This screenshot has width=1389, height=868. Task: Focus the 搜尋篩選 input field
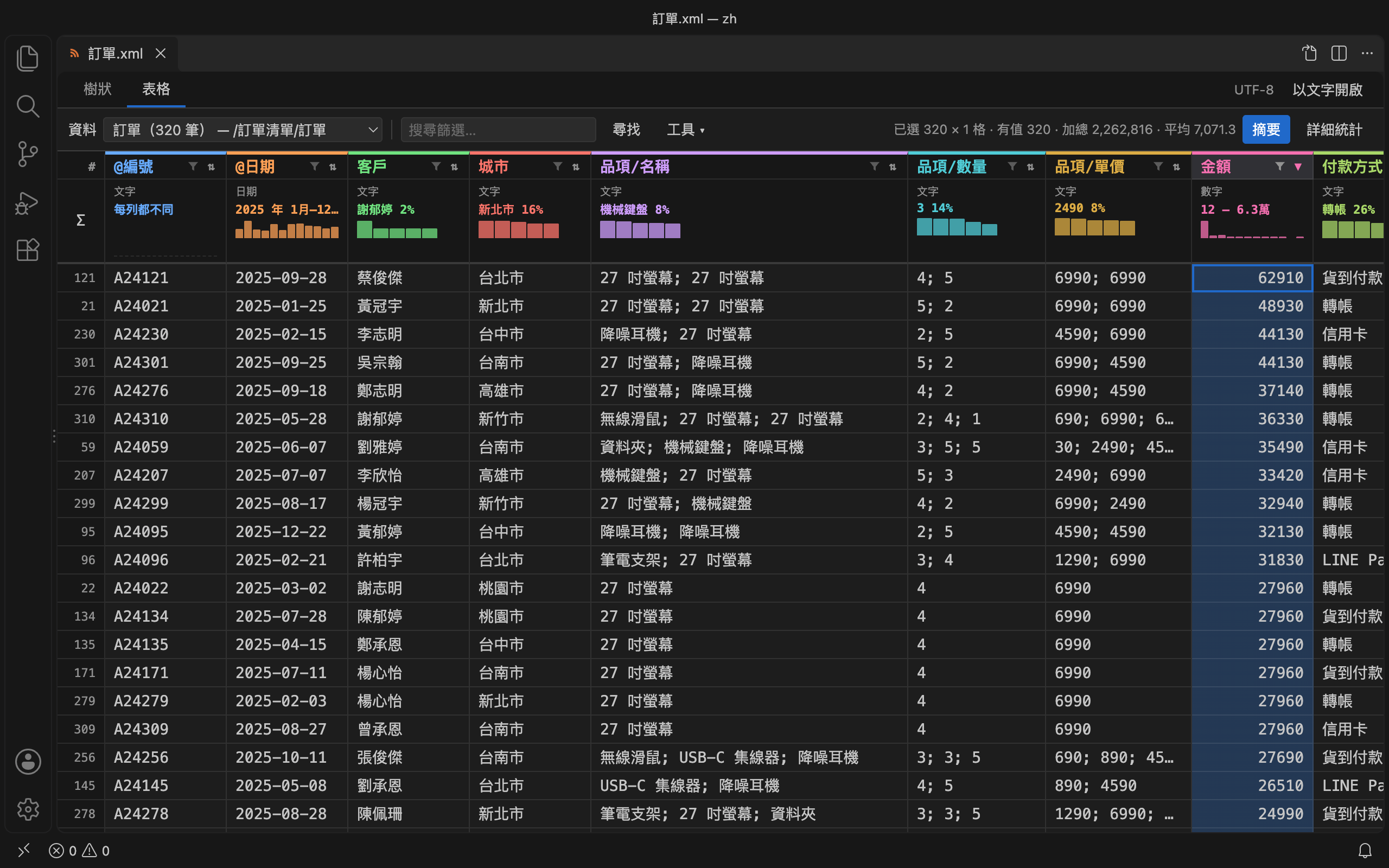tap(498, 130)
